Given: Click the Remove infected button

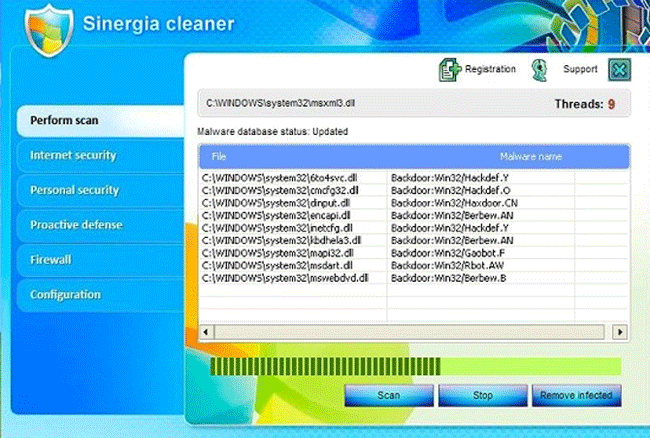Looking at the screenshot, I should 576,395.
